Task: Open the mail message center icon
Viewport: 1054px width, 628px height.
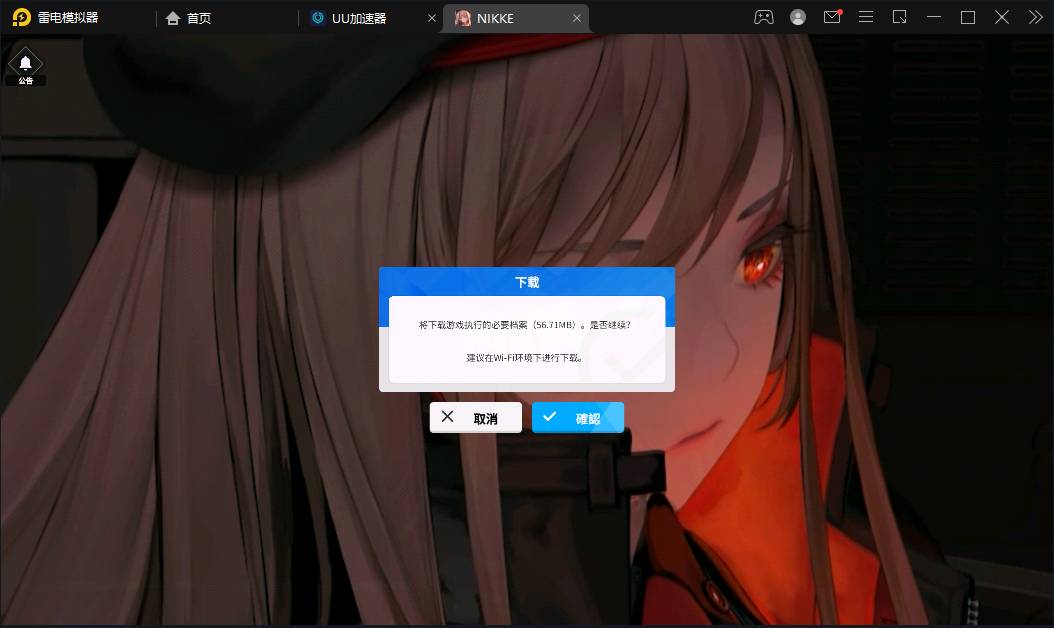Action: coord(832,17)
